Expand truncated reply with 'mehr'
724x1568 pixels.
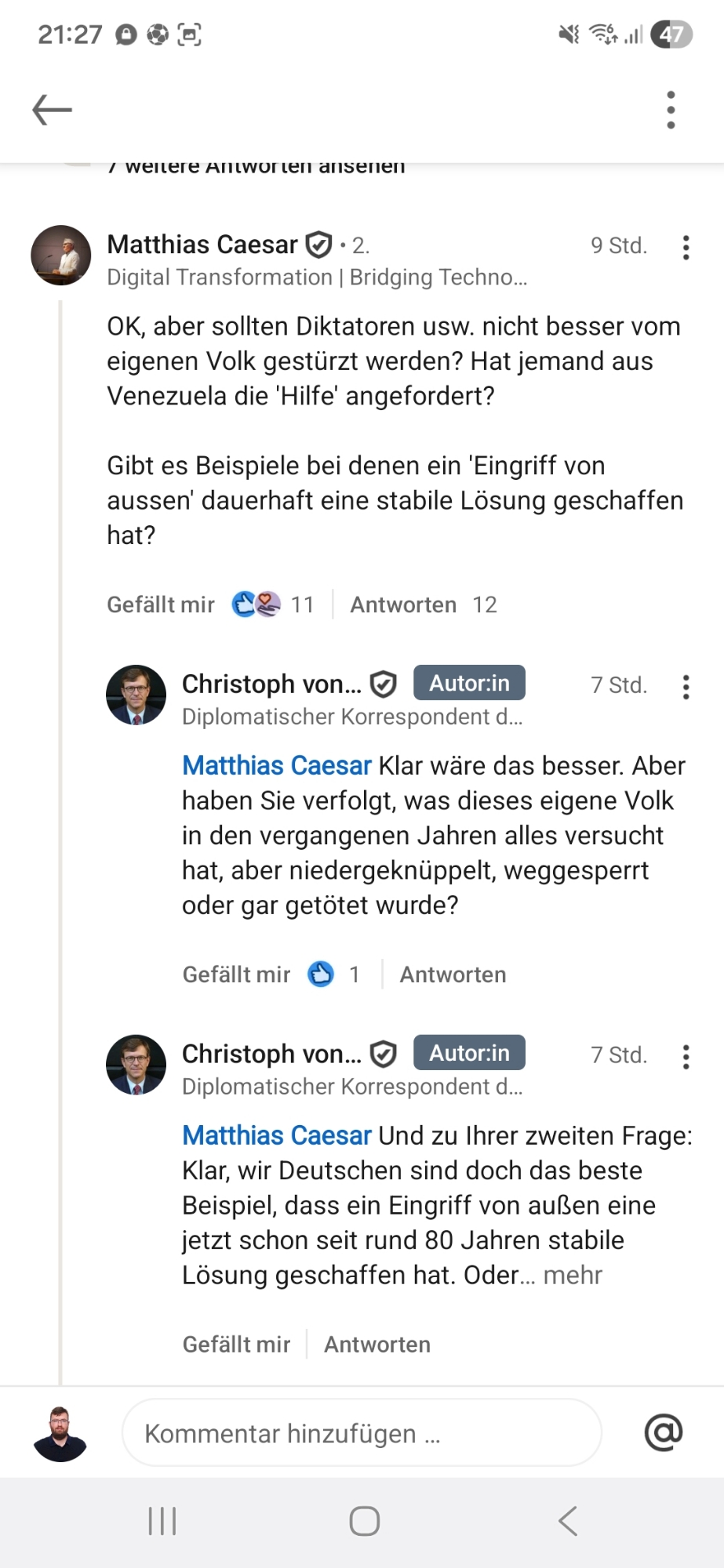[x=573, y=1275]
